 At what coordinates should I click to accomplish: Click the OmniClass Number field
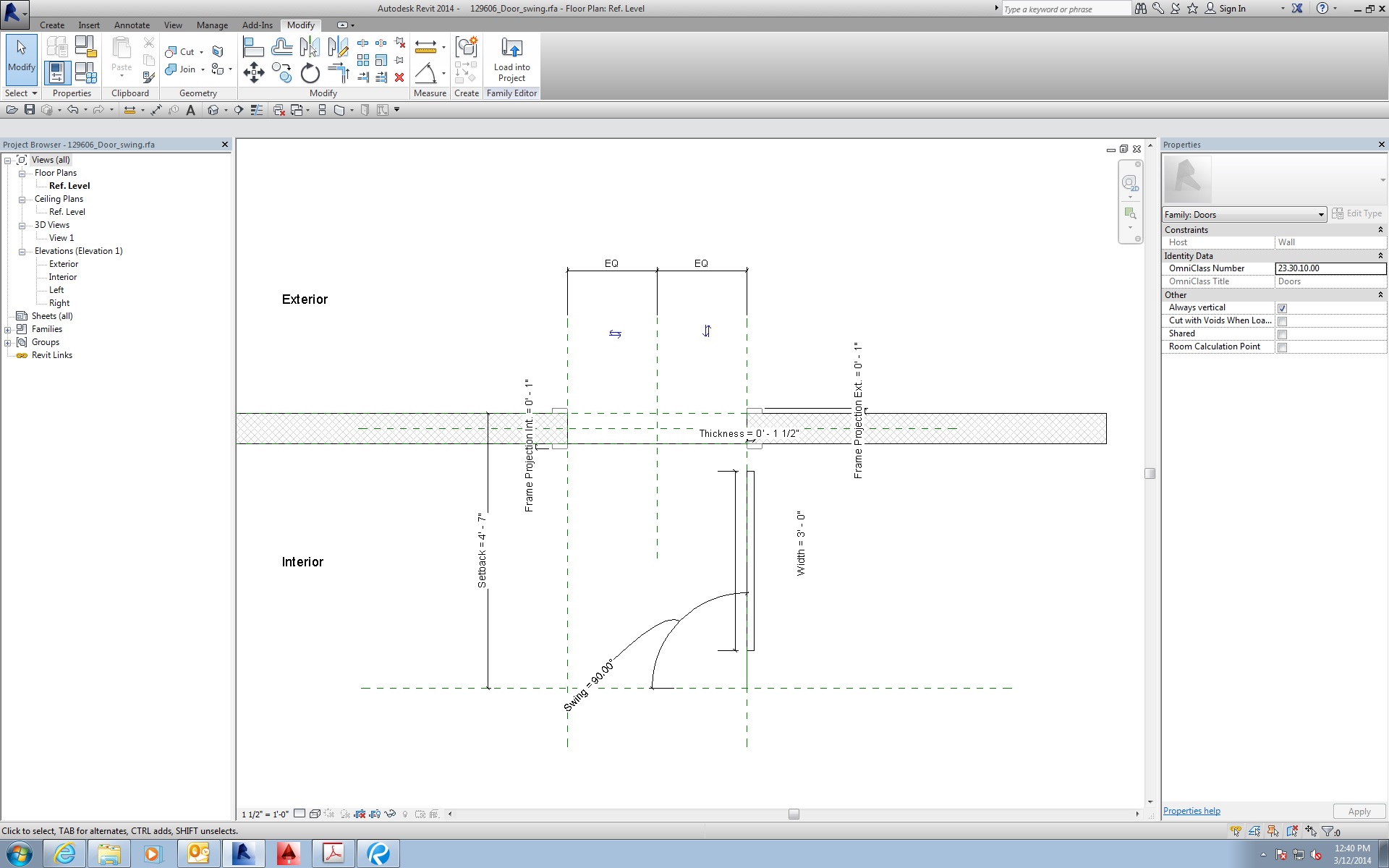(x=1330, y=268)
